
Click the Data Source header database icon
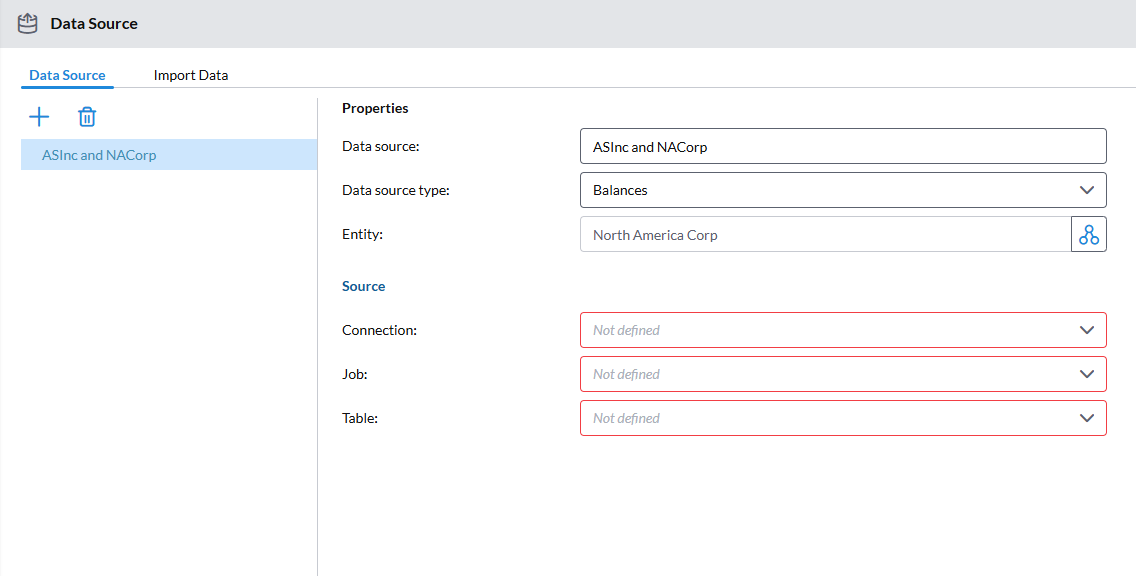tap(28, 23)
